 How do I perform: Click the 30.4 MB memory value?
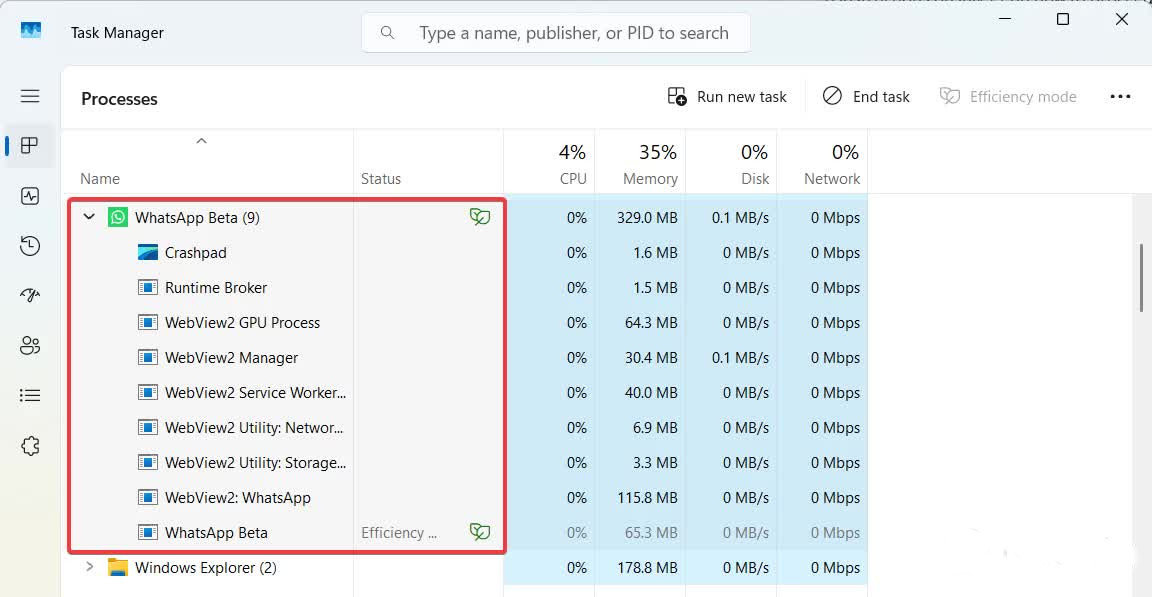pyautogui.click(x=651, y=358)
